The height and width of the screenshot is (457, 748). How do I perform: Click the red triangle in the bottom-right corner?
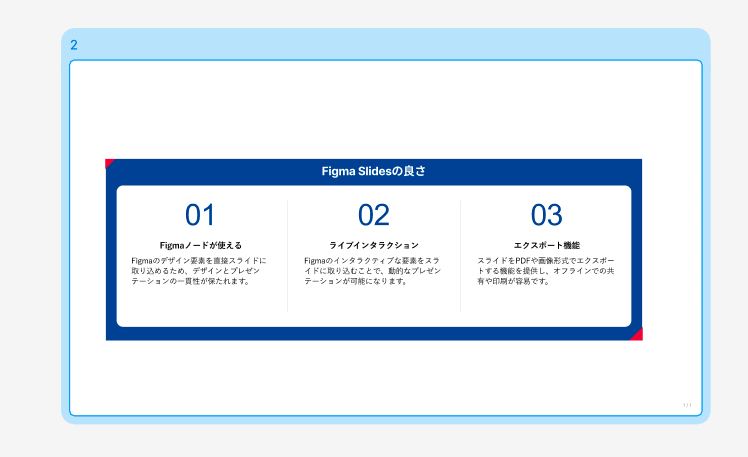tap(638, 335)
